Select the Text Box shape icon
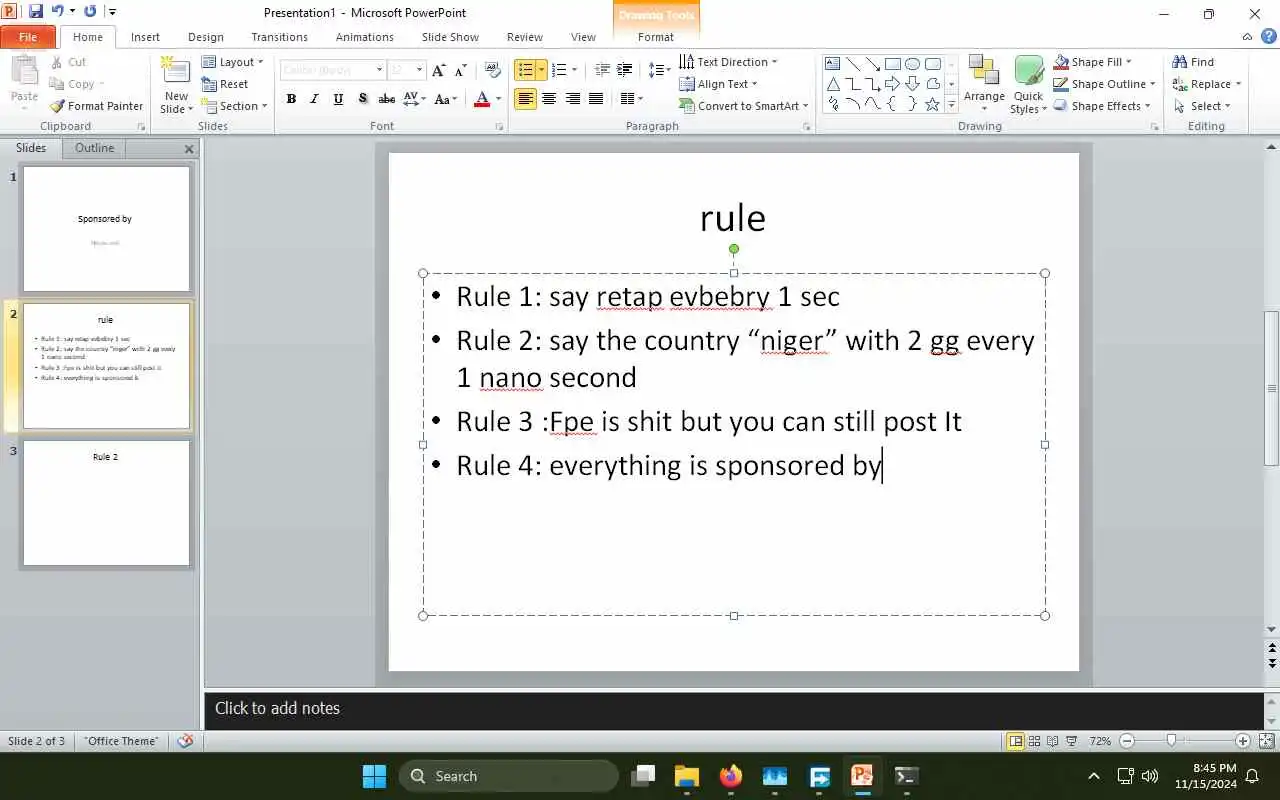 tap(832, 64)
